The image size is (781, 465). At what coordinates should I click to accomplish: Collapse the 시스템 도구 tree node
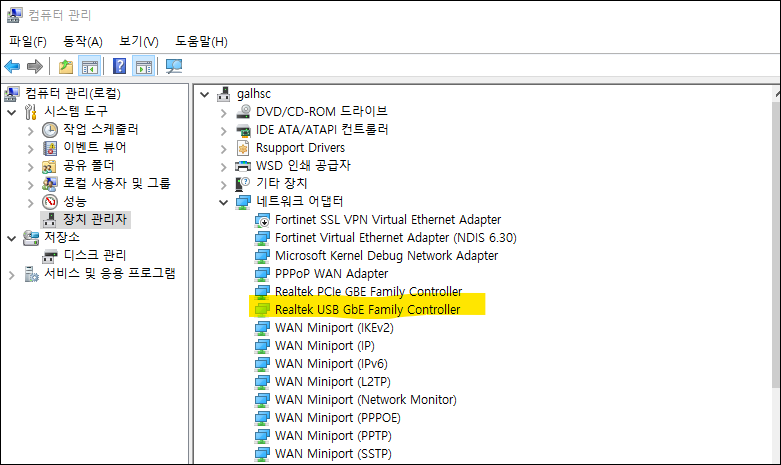point(12,112)
